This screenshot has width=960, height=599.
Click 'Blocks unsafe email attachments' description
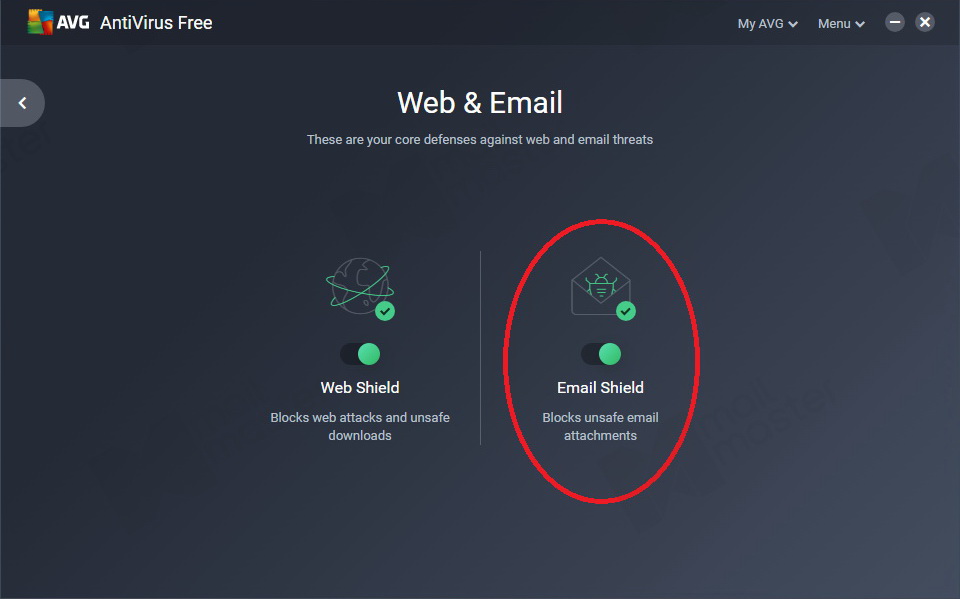601,426
